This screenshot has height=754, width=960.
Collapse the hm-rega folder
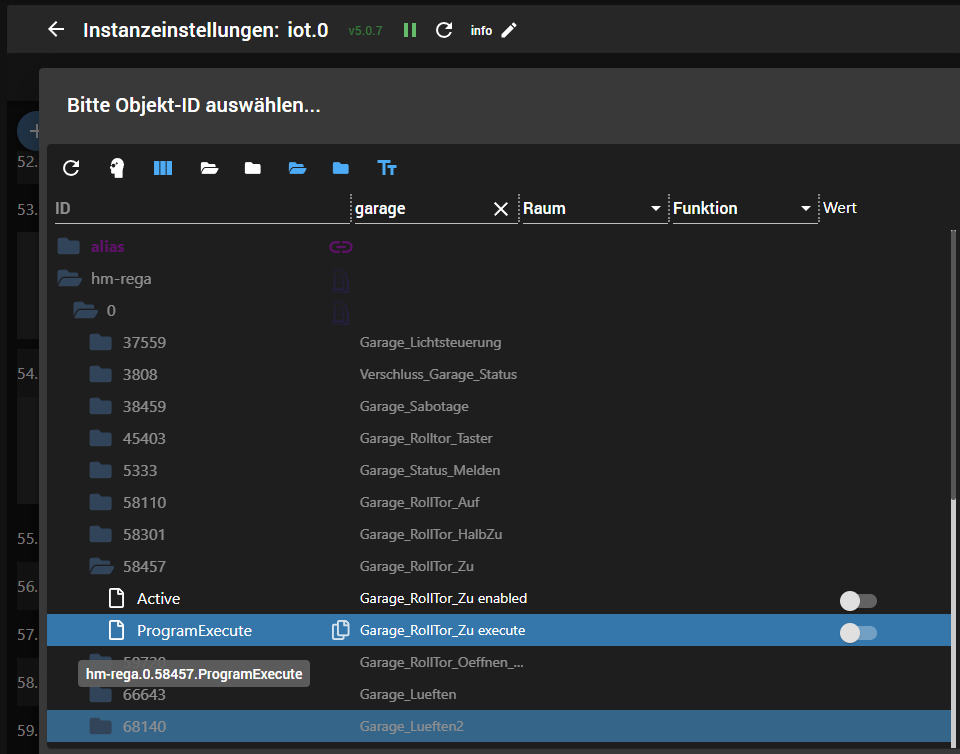(x=69, y=279)
